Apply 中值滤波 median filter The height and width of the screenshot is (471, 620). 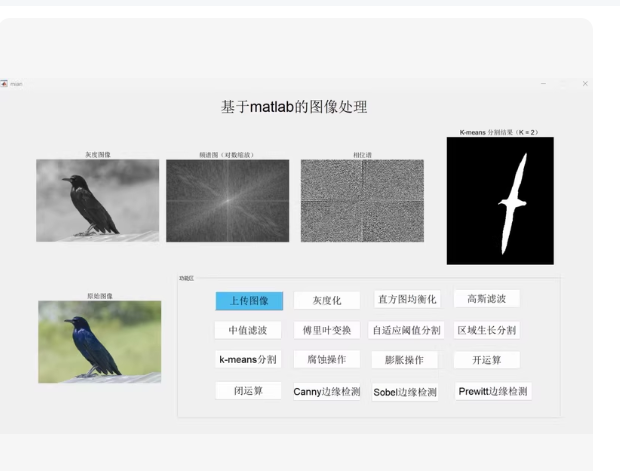[x=248, y=330]
